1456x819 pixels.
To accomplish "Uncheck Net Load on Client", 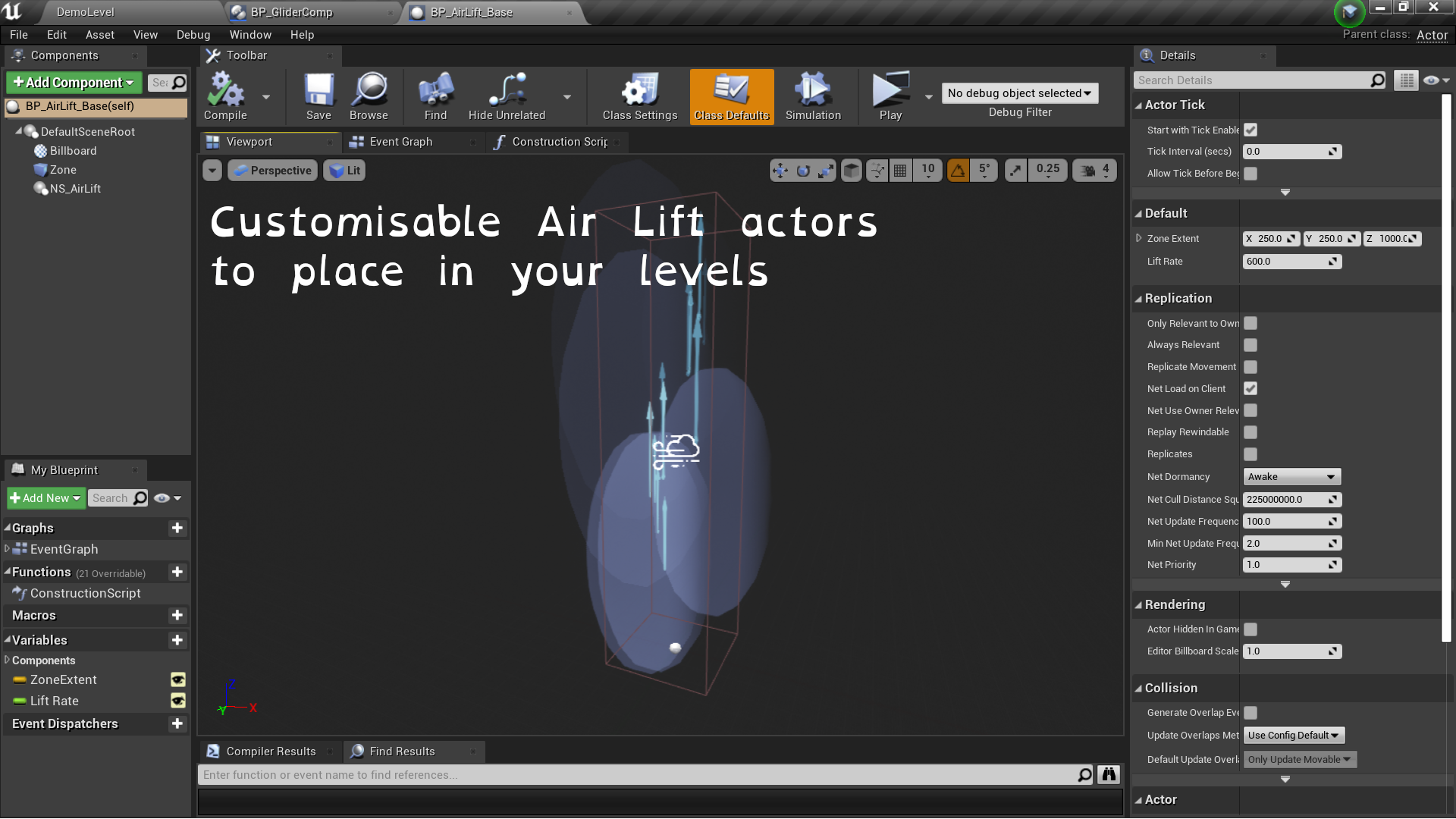I will click(1250, 388).
